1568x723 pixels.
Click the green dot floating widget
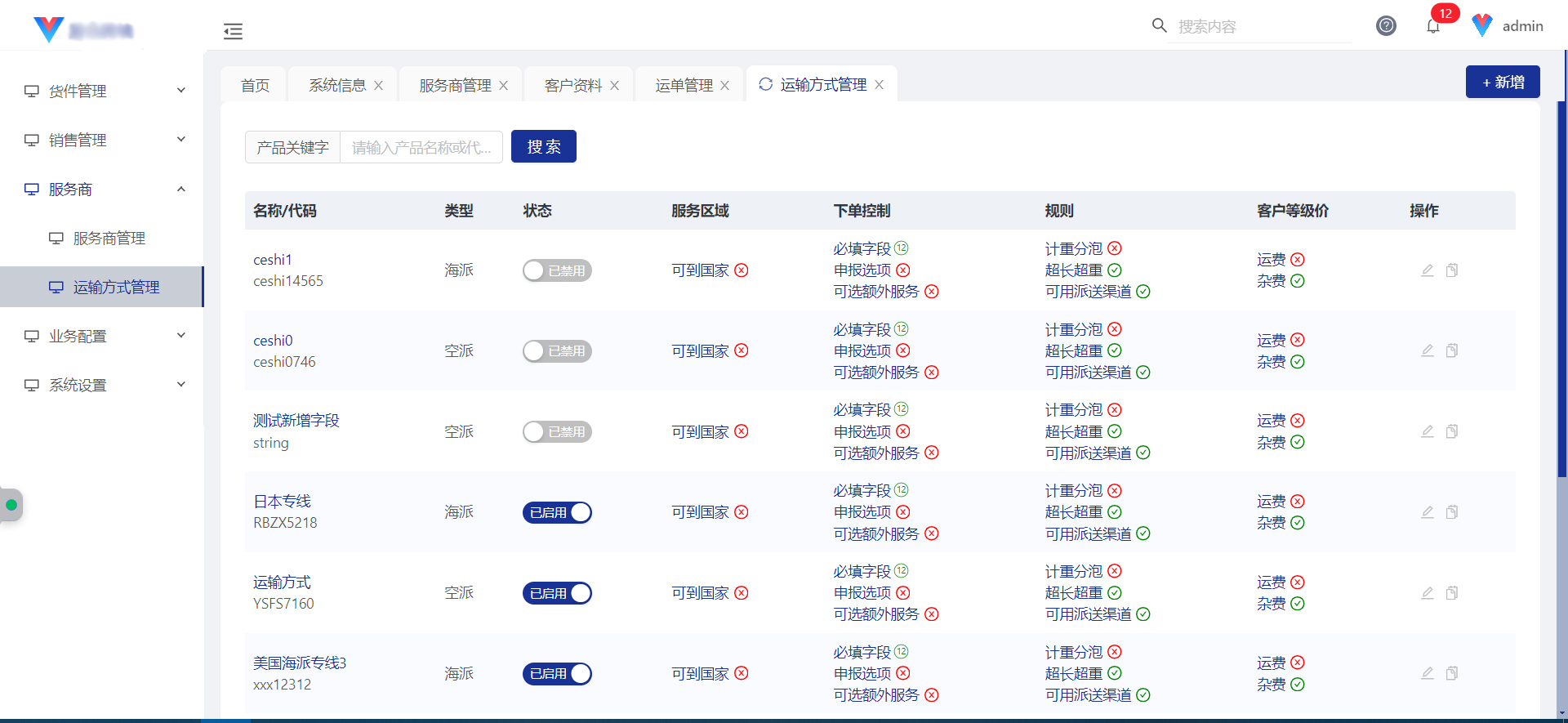click(11, 505)
